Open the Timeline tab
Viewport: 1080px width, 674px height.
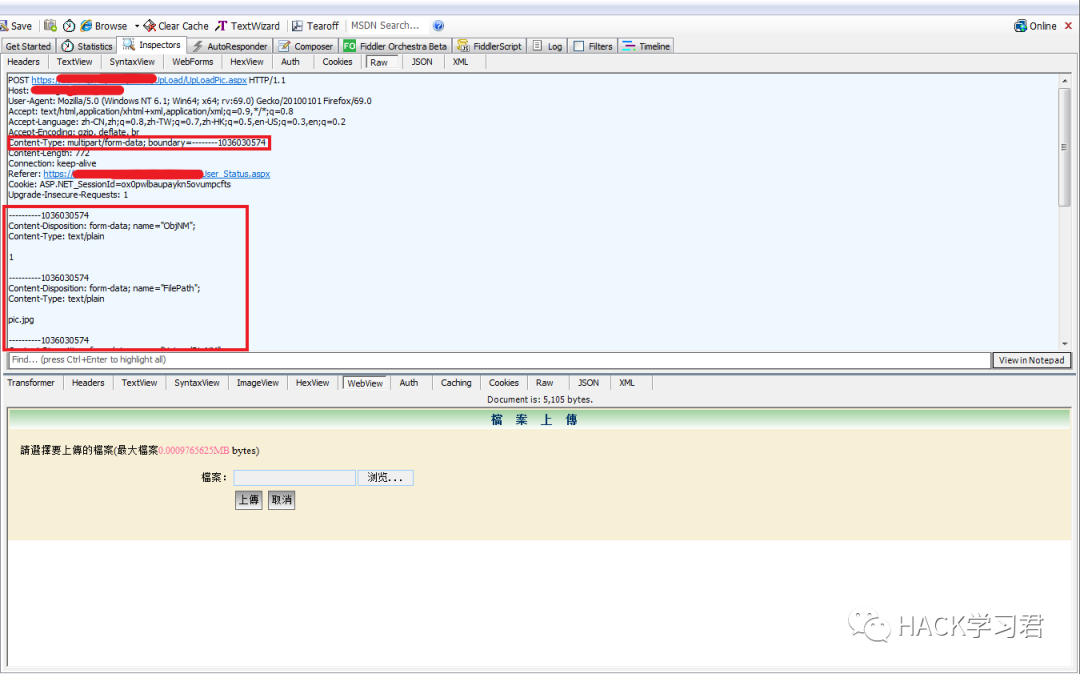pyautogui.click(x=646, y=46)
